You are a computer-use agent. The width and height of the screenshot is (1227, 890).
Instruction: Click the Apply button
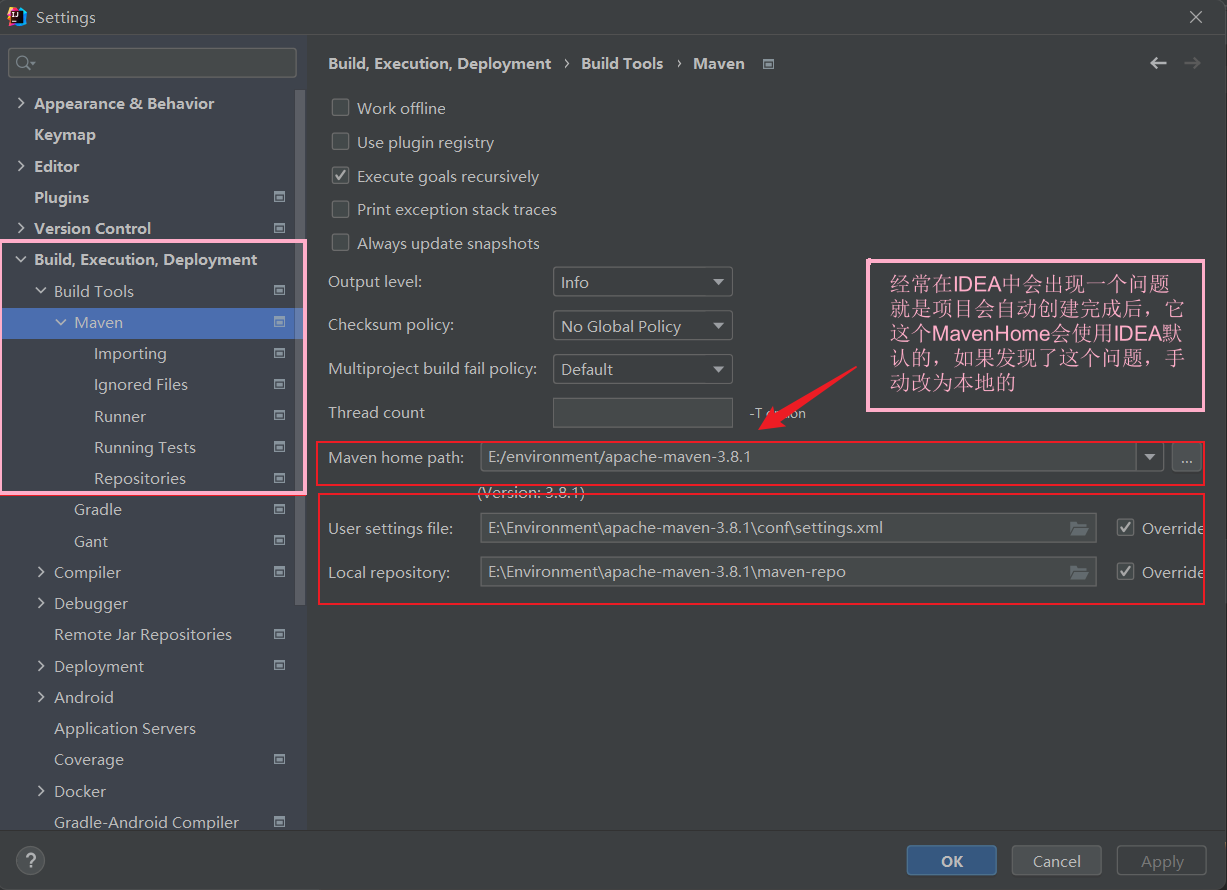(x=1162, y=861)
